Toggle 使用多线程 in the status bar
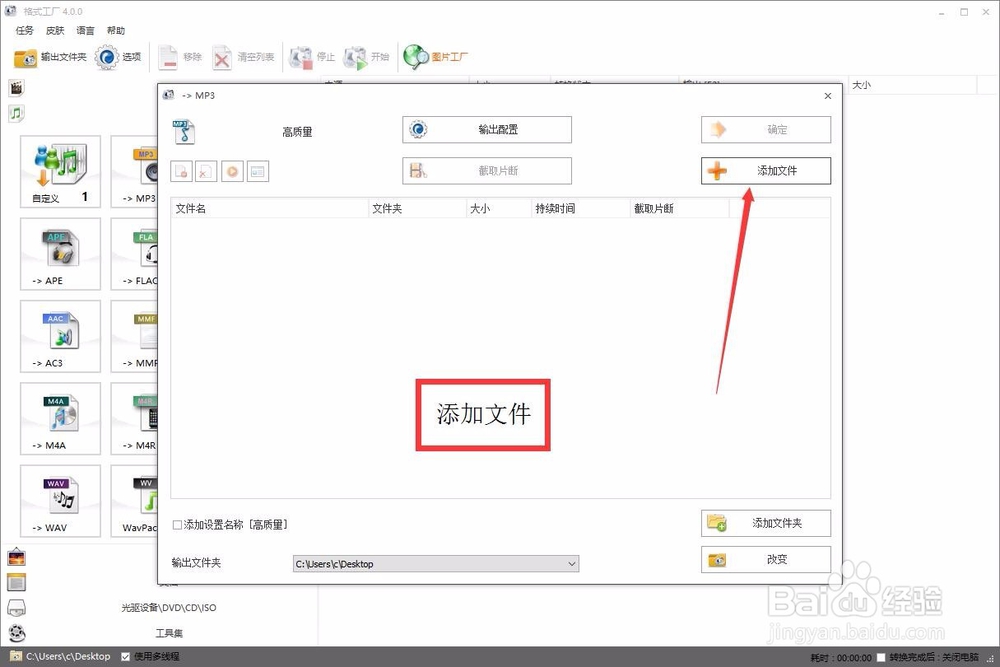Viewport: 1000px width, 667px height. tap(123, 658)
